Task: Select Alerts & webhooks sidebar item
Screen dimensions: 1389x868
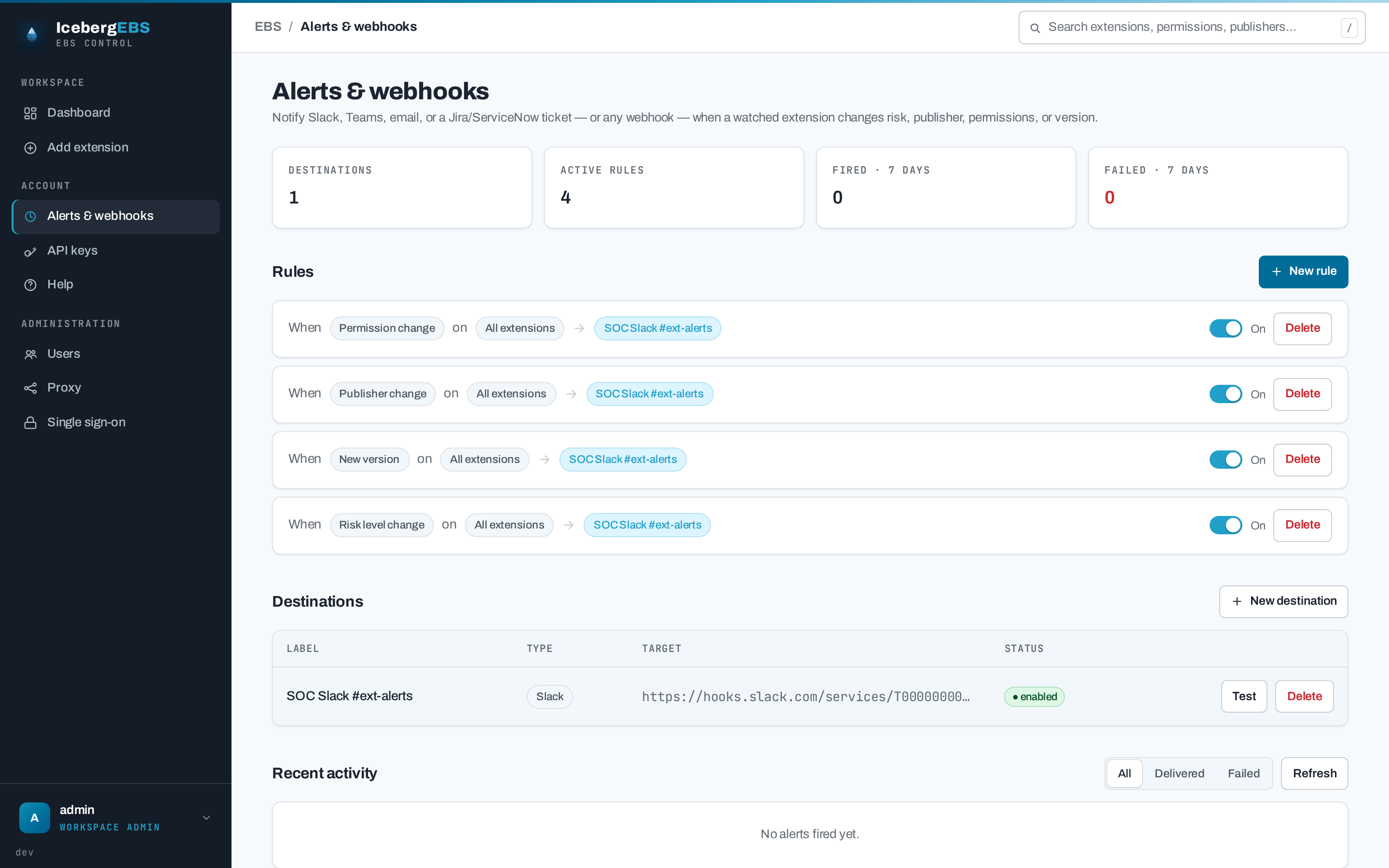Action: pyautogui.click(x=116, y=217)
